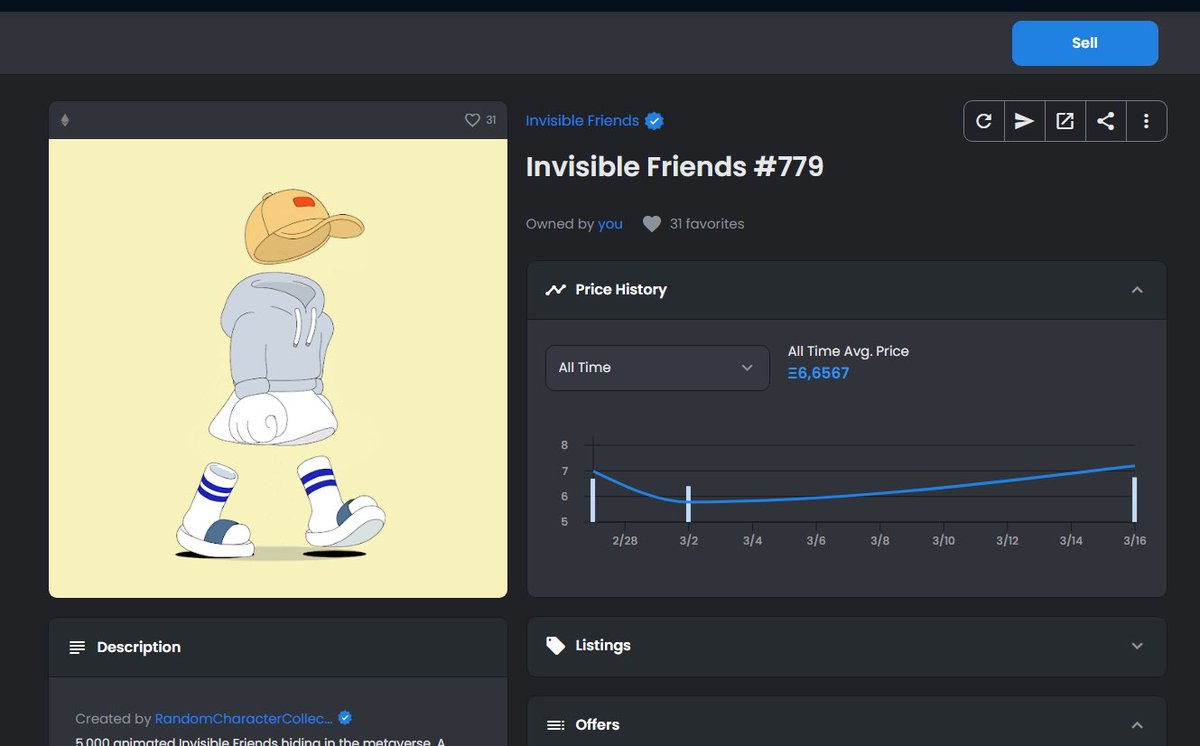Image resolution: width=1200 pixels, height=746 pixels.
Task: Click the heart beside 31 favorites
Action: click(651, 224)
